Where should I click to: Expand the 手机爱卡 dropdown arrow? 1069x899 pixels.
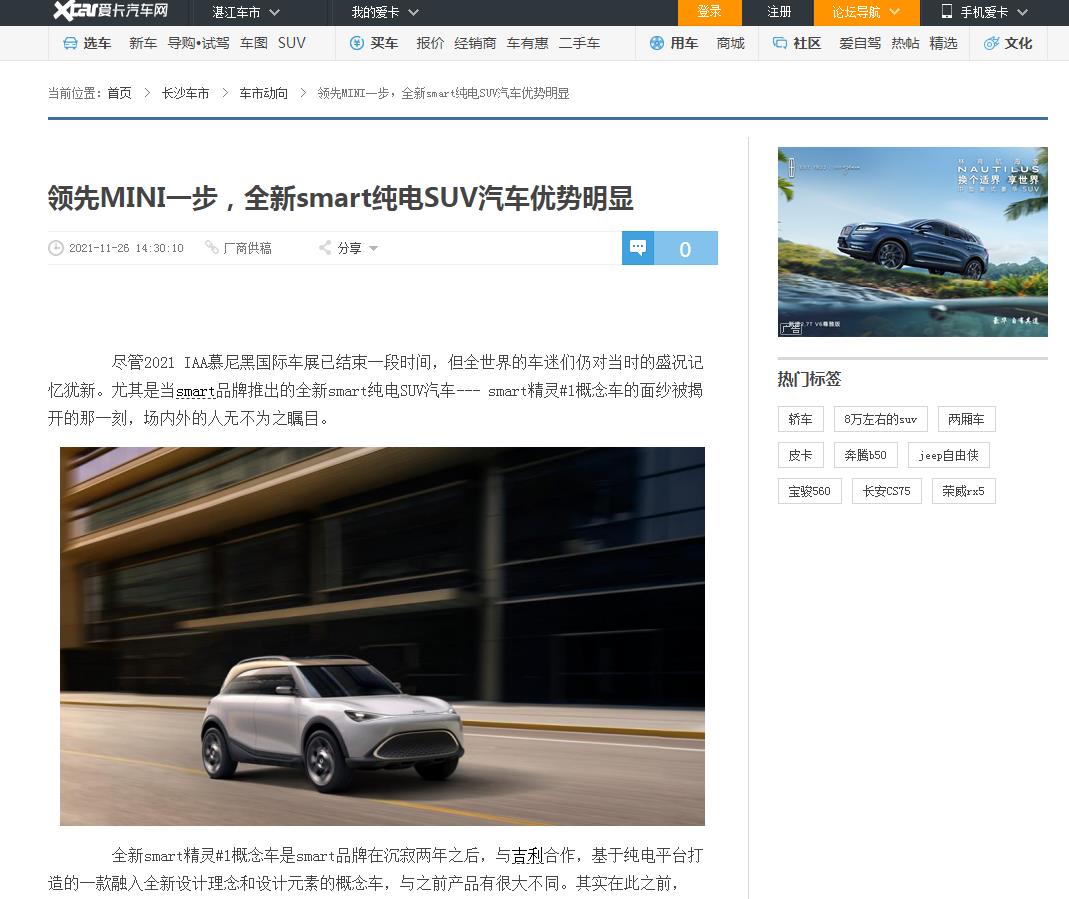click(1022, 12)
